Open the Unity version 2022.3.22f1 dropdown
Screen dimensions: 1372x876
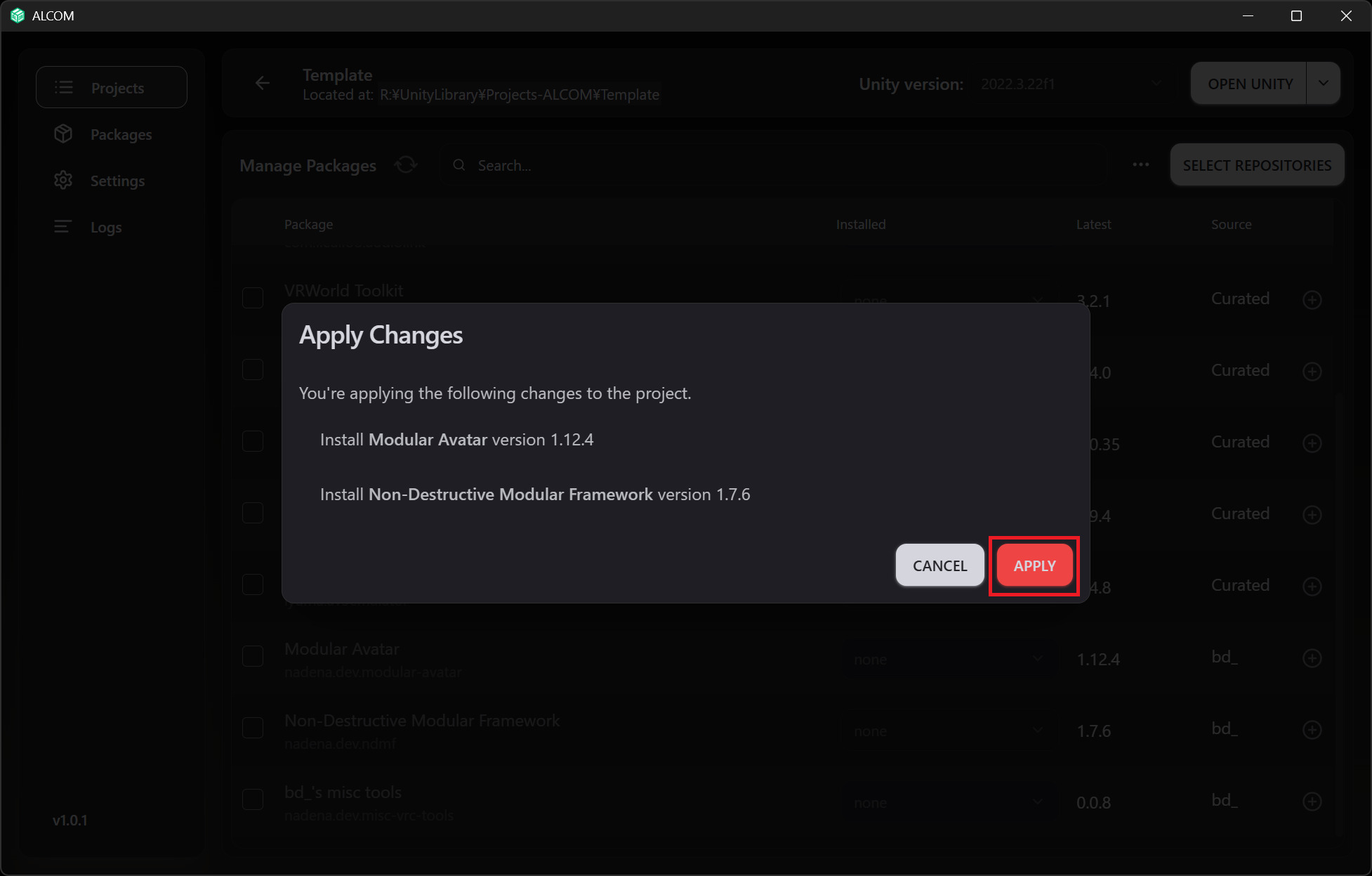tap(1071, 84)
